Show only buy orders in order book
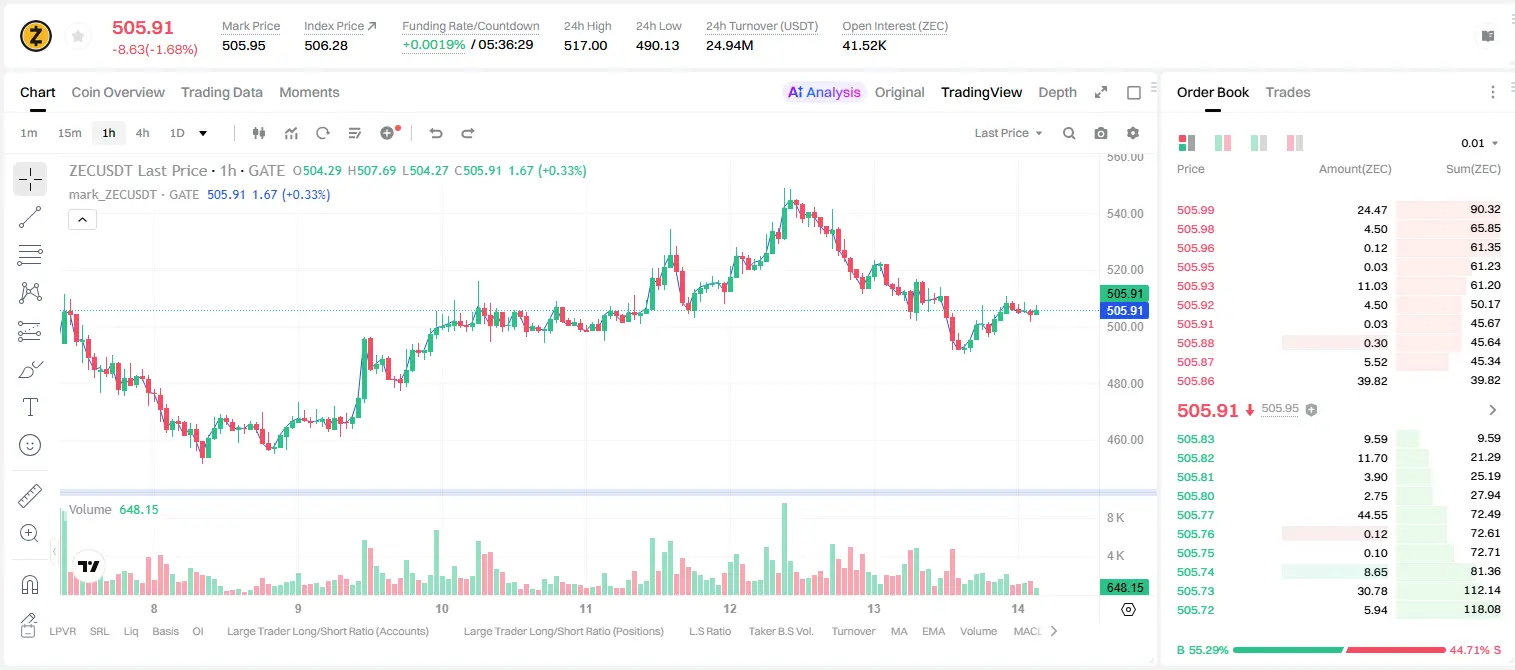The height and width of the screenshot is (670, 1515). (1259, 143)
